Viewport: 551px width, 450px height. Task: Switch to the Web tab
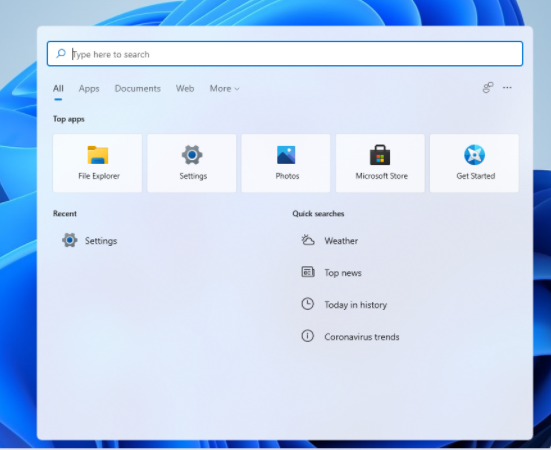coord(185,89)
